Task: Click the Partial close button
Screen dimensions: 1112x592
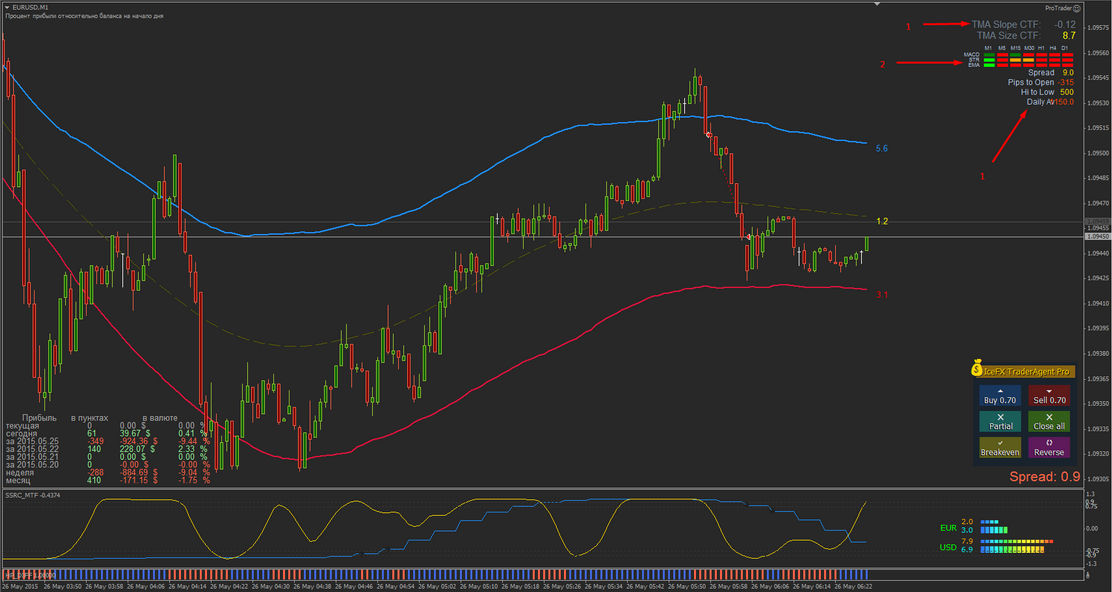Action: coord(1000,422)
